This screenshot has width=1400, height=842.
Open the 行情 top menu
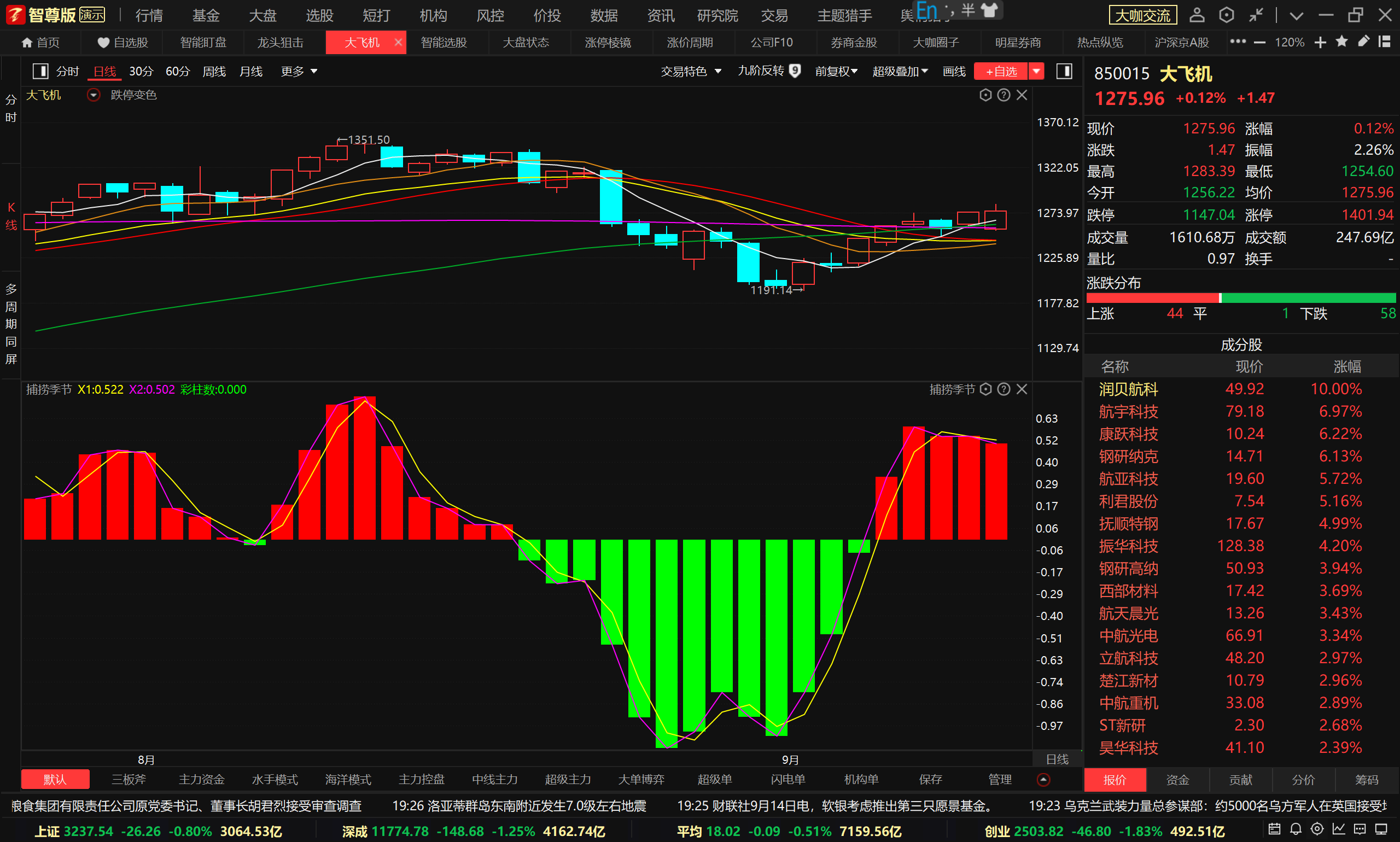point(149,15)
